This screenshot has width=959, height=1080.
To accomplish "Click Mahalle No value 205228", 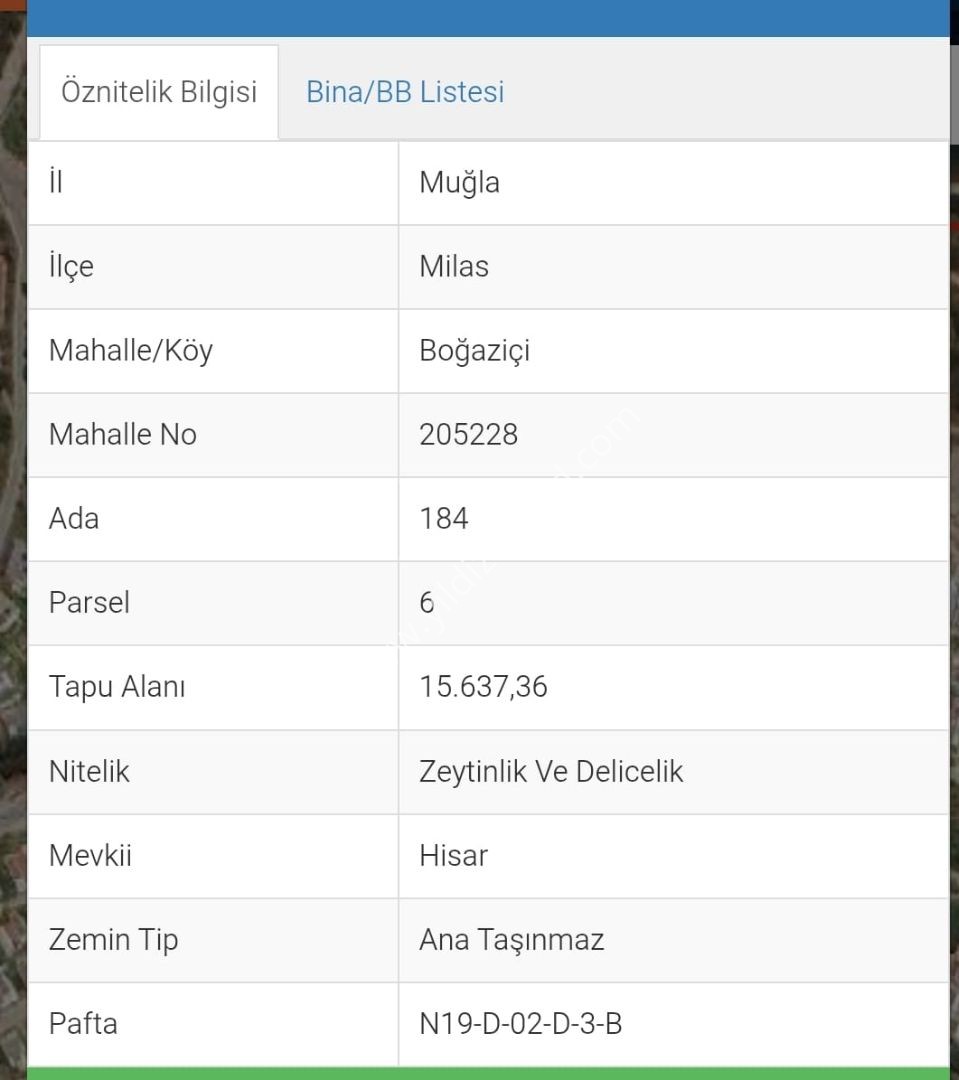I will 468,435.
